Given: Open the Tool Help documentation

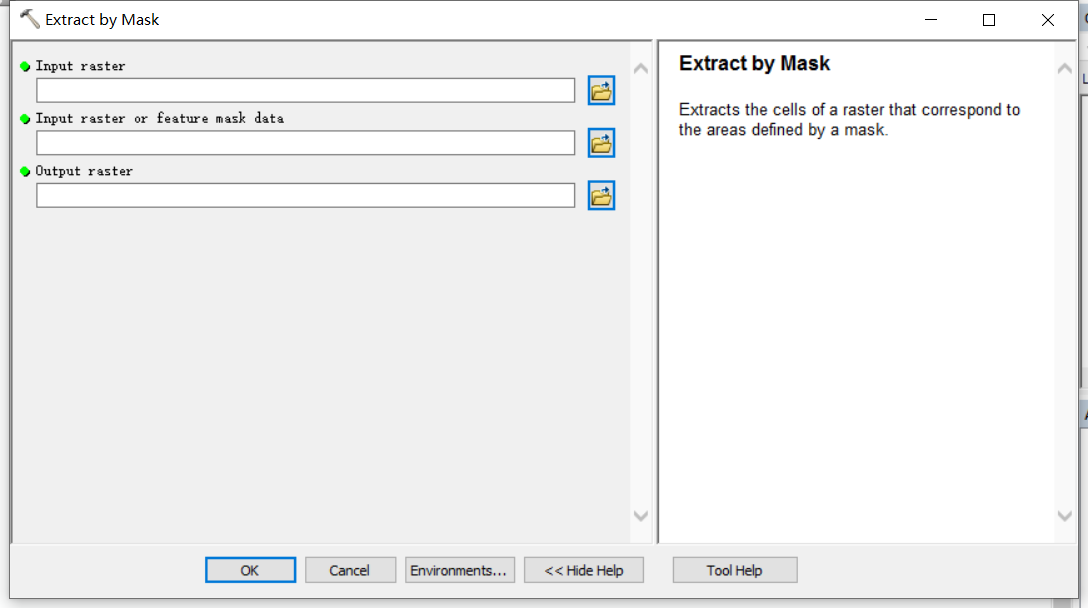Looking at the screenshot, I should coord(735,570).
